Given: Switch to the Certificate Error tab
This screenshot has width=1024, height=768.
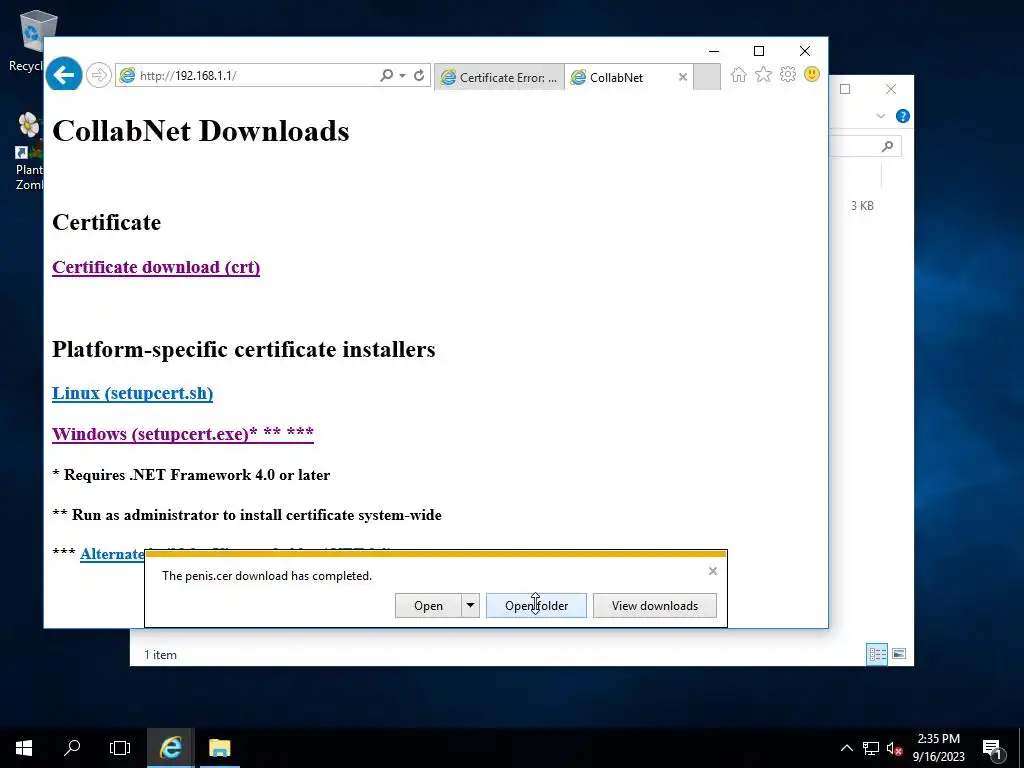Looking at the screenshot, I should tap(499, 77).
